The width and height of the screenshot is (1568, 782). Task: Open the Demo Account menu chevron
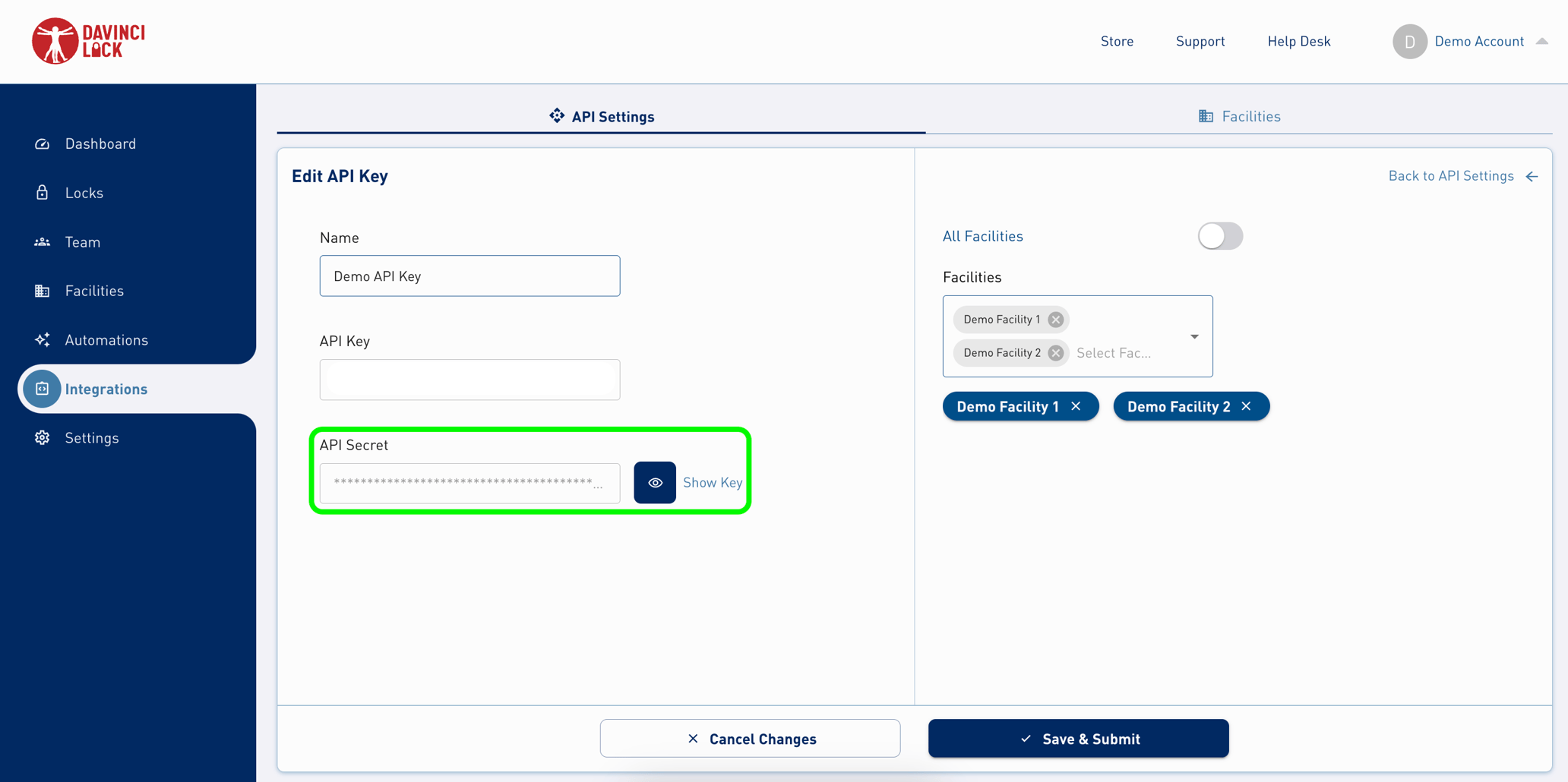(1543, 41)
